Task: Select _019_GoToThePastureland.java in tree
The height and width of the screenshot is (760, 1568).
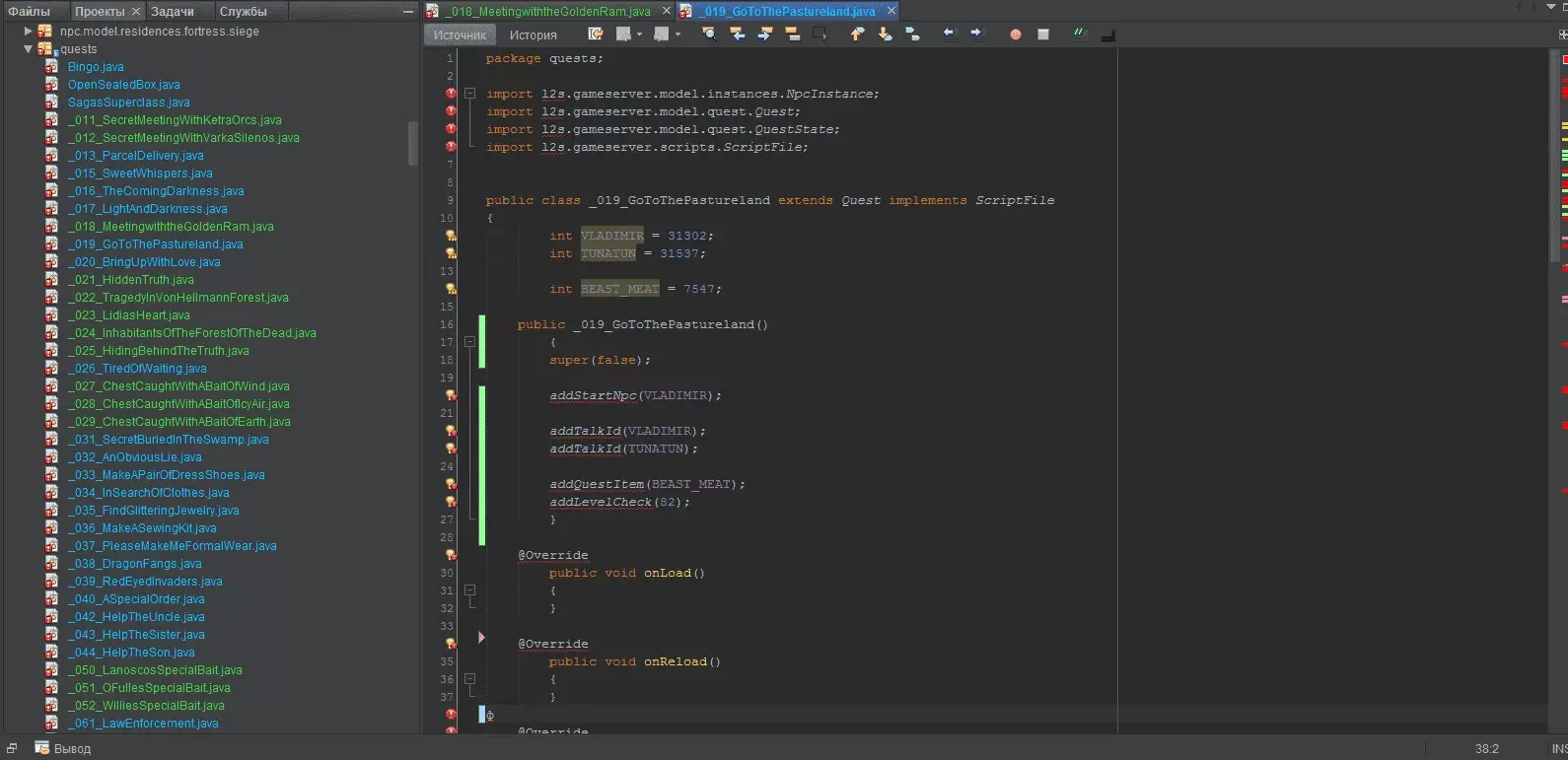Action: (155, 244)
